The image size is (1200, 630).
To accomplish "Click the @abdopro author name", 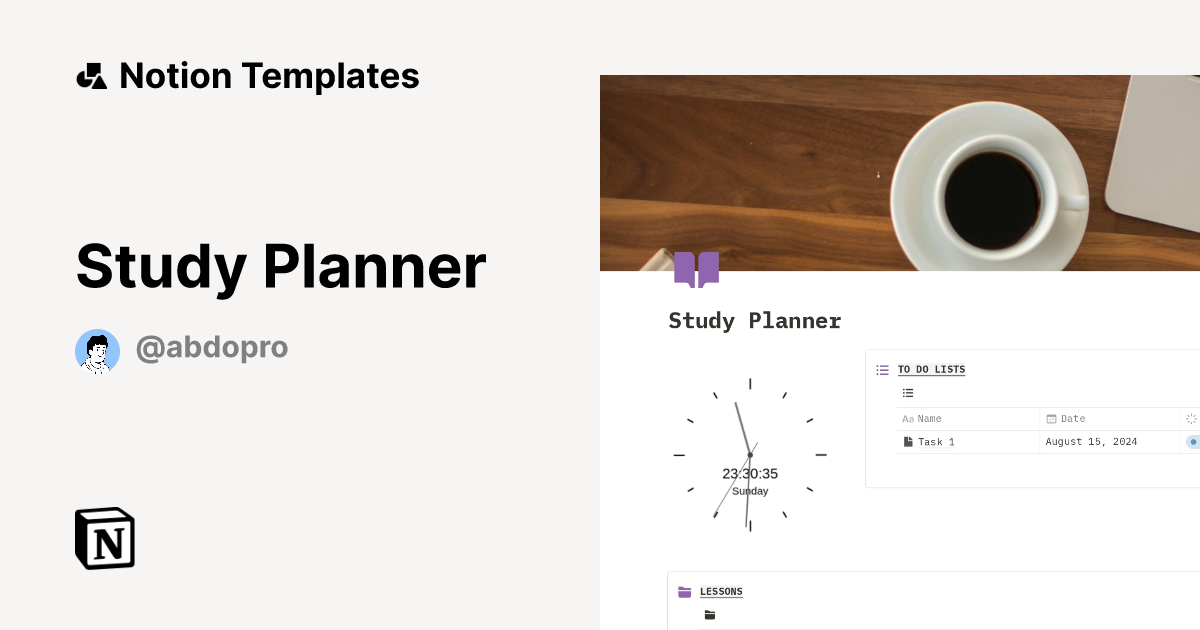I will pos(212,347).
